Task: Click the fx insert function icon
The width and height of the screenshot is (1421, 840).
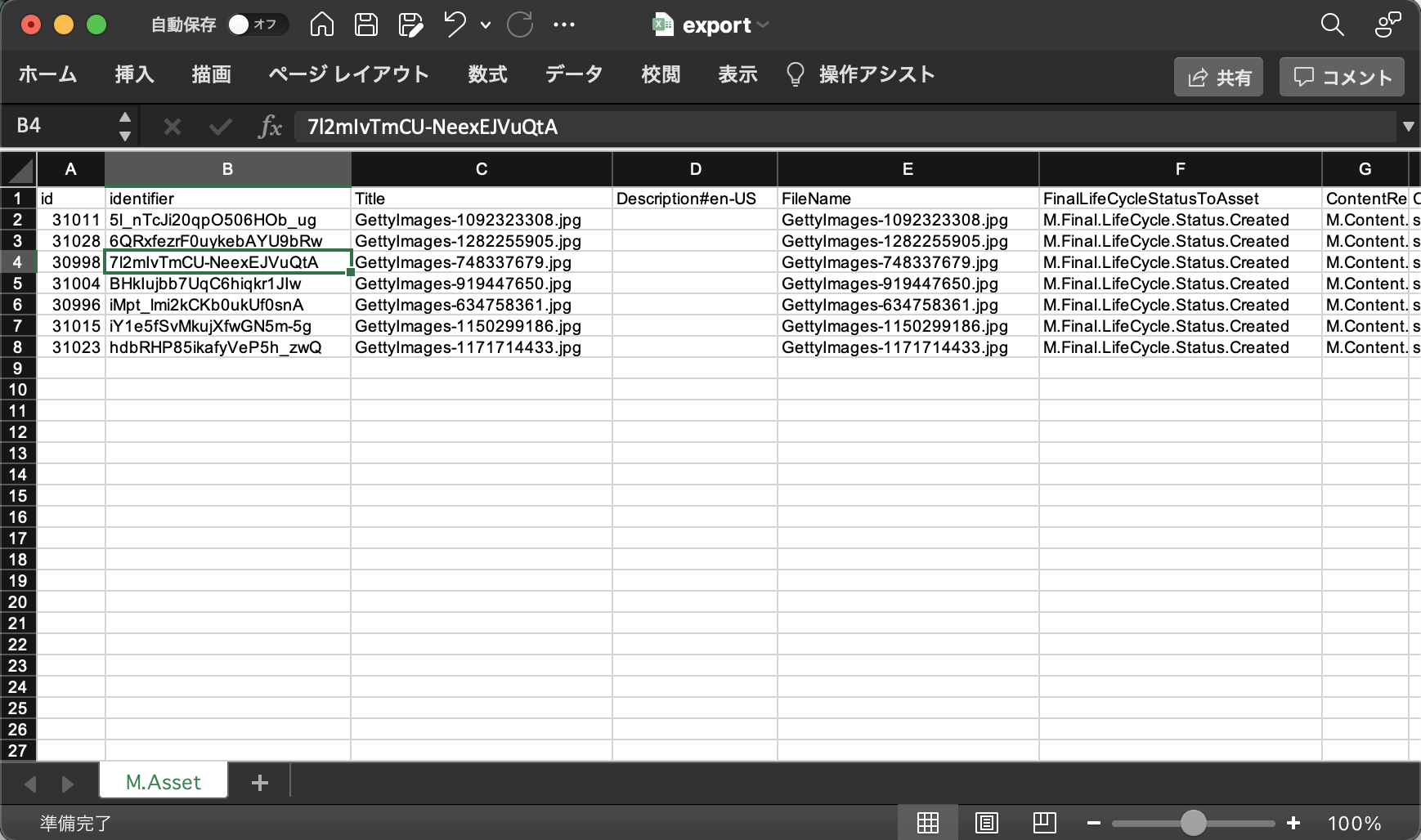Action: (270, 127)
